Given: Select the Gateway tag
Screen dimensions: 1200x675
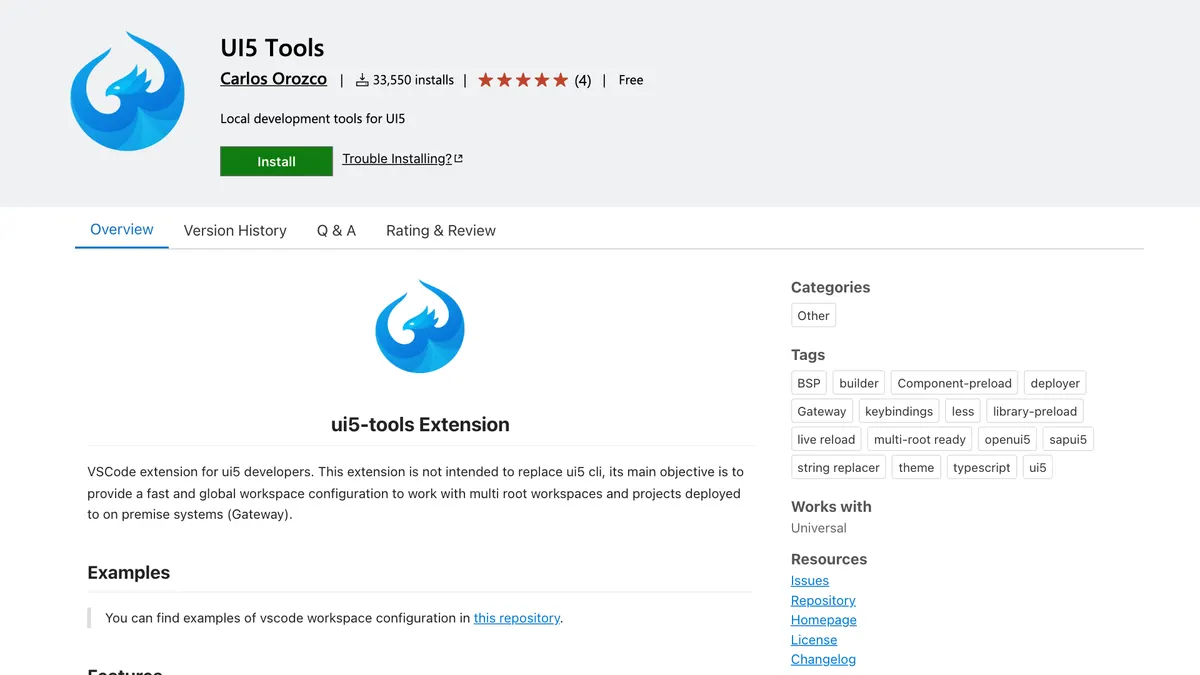Looking at the screenshot, I should point(822,411).
